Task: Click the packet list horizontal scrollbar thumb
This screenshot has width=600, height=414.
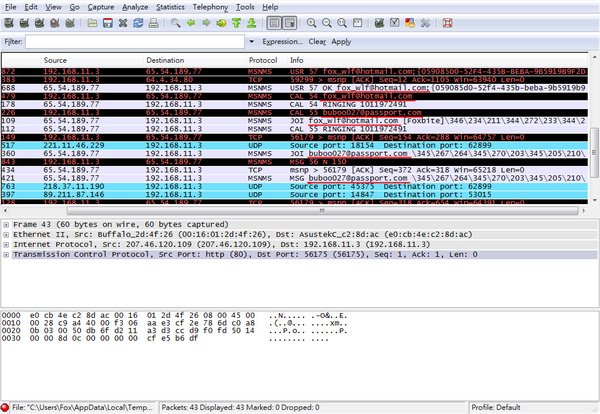Action: [x=322, y=210]
